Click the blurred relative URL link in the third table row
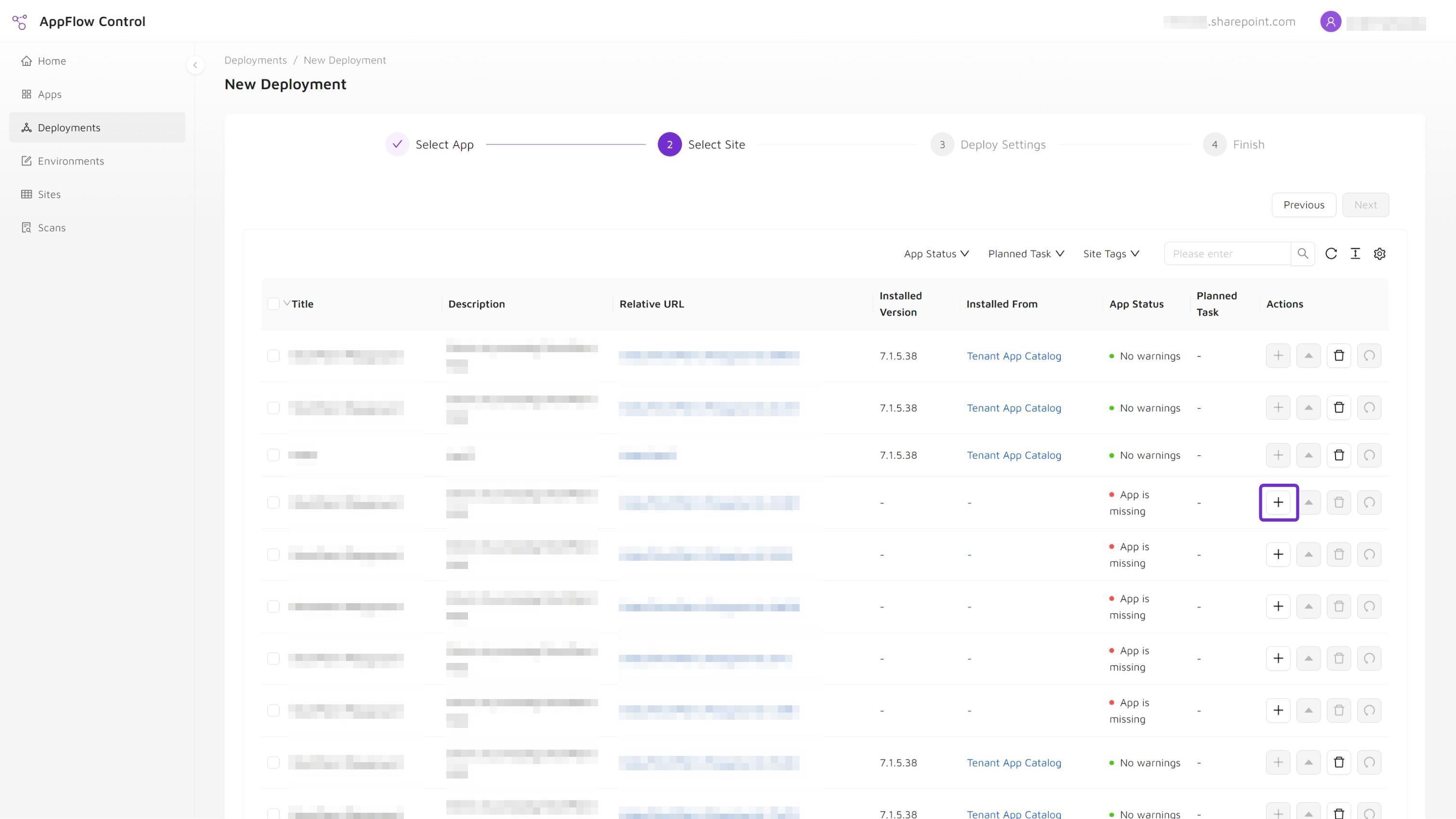 click(x=647, y=455)
